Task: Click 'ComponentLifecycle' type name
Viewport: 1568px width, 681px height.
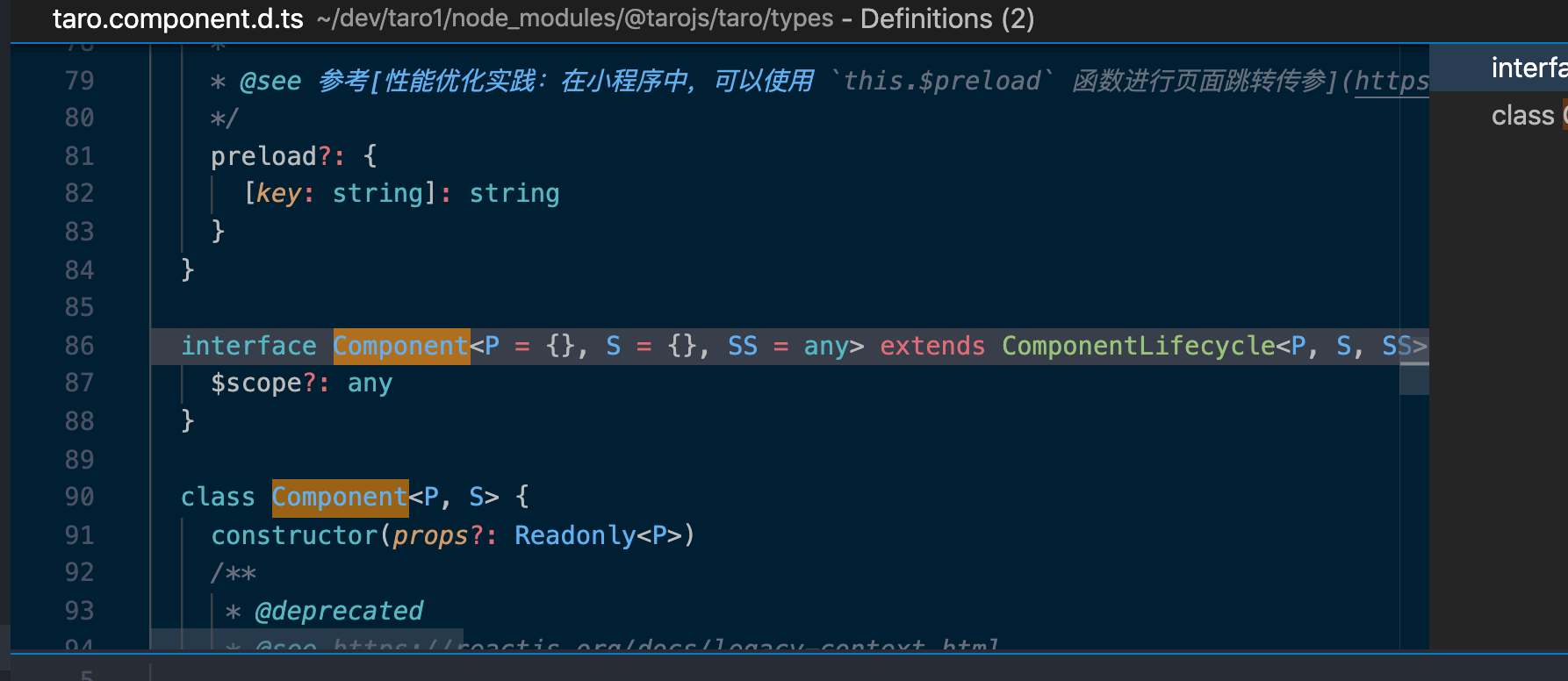Action: [1139, 346]
